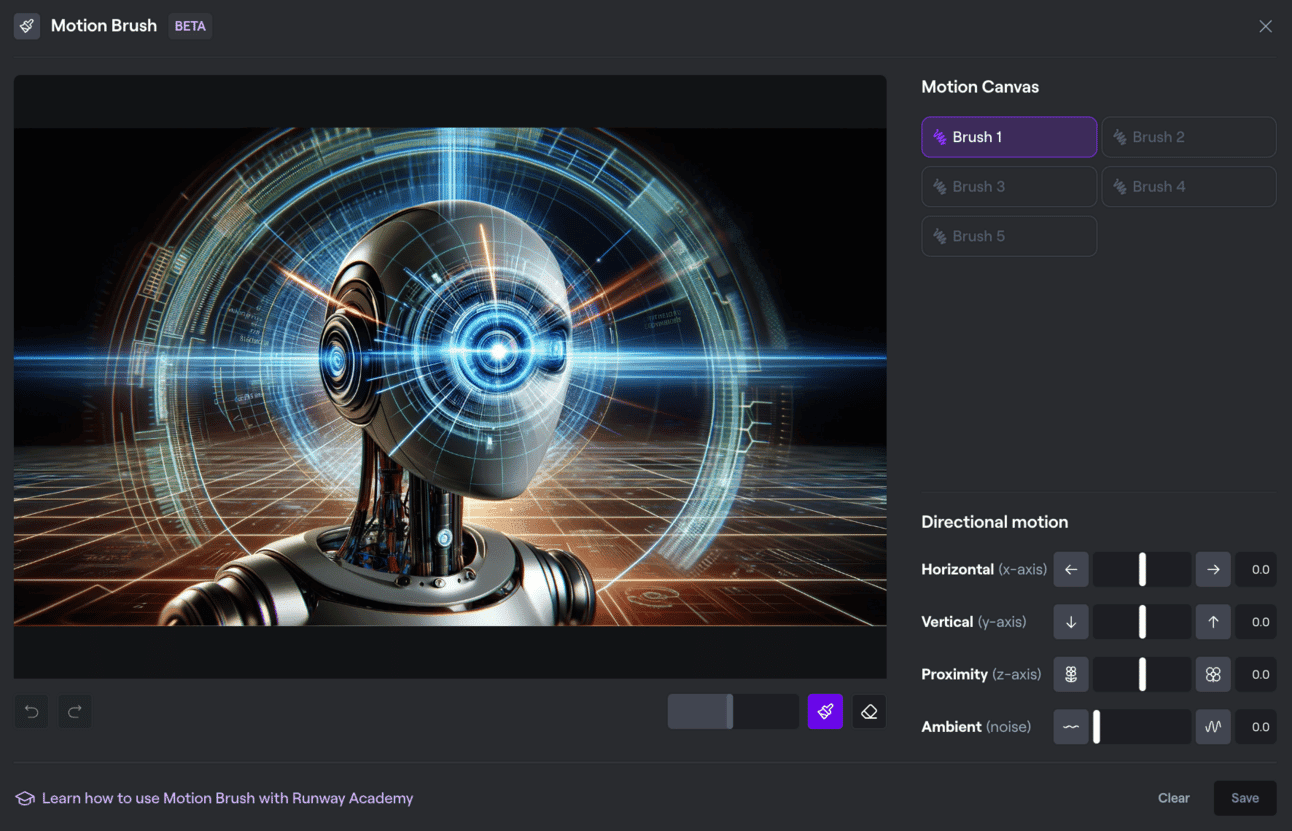Viewport: 1292px width, 831px height.
Task: Clear the motion brush canvas
Action: tap(1173, 798)
